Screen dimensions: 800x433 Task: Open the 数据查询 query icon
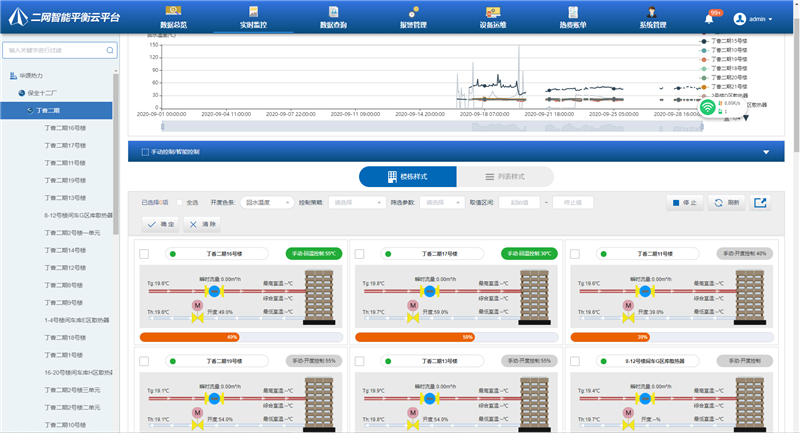(333, 11)
